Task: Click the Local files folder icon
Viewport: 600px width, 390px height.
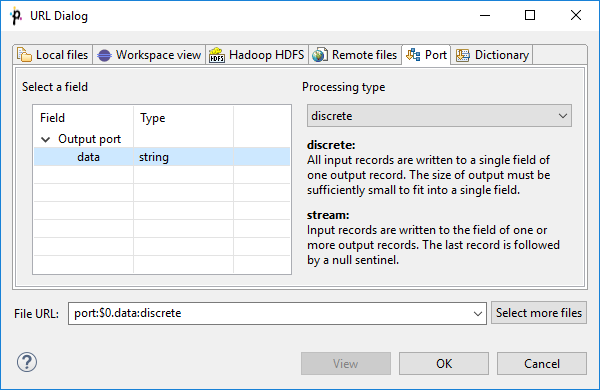Action: point(24,55)
